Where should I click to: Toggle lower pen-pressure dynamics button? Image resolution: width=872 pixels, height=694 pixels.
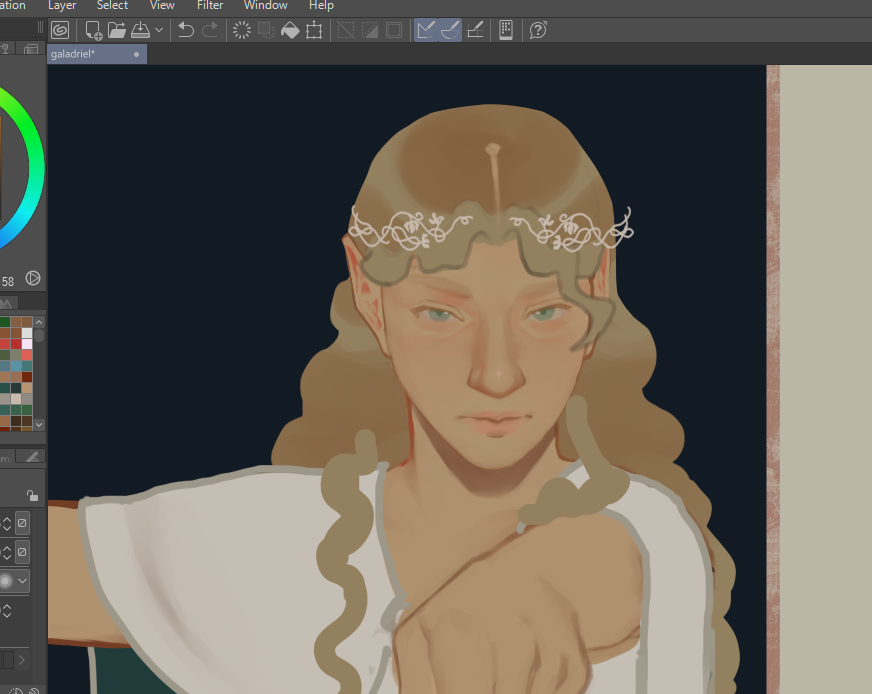pos(22,552)
